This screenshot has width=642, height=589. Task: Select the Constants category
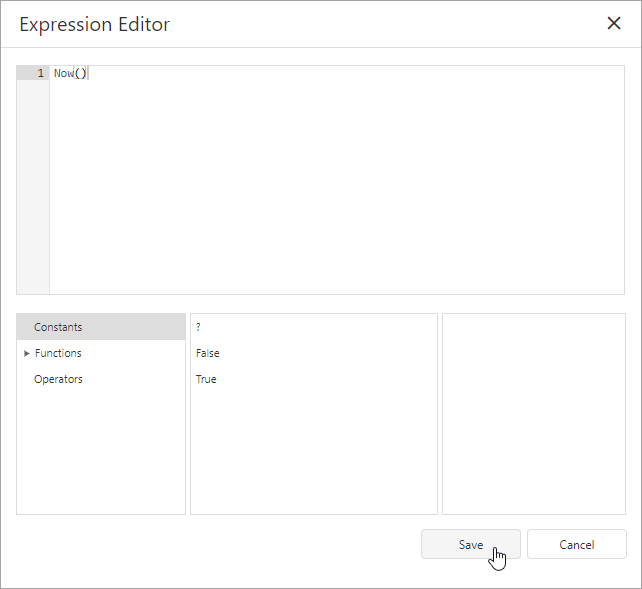click(58, 327)
